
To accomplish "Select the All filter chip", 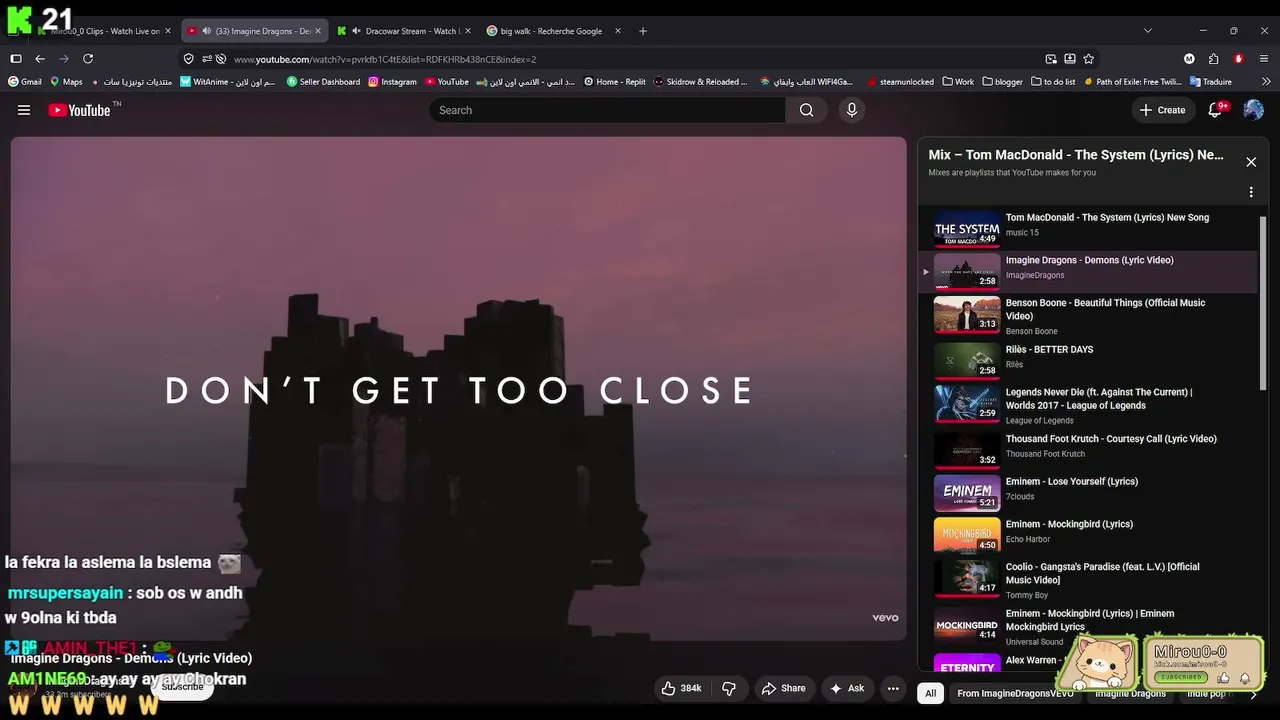I will [931, 693].
